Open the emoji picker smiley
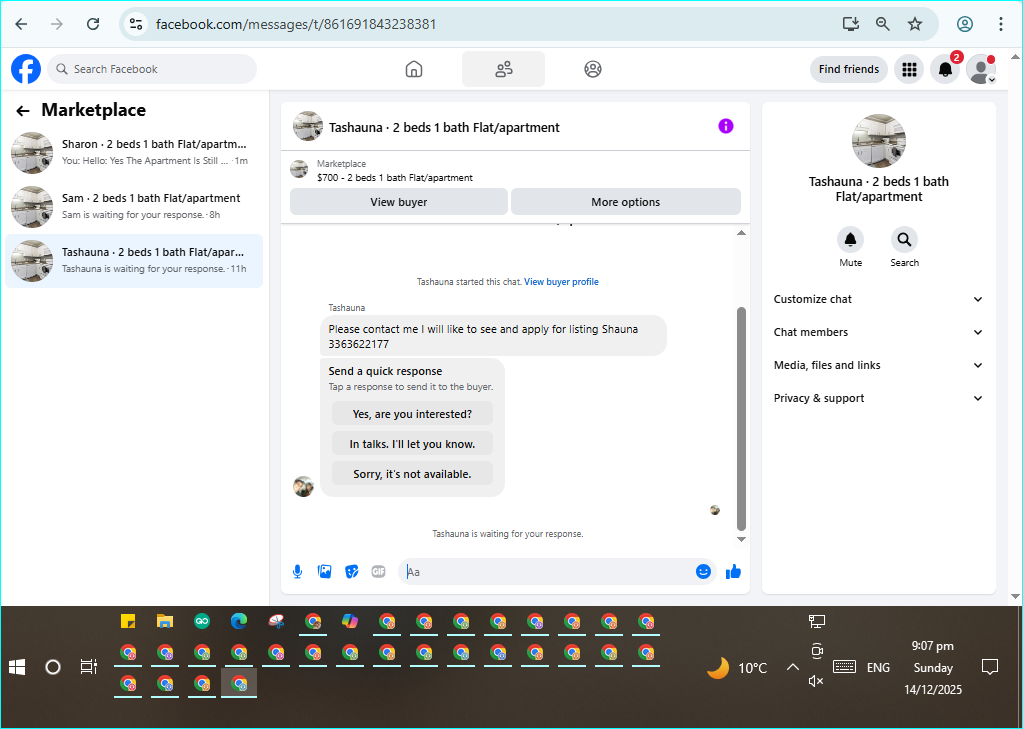This screenshot has width=1023, height=729. [x=703, y=572]
